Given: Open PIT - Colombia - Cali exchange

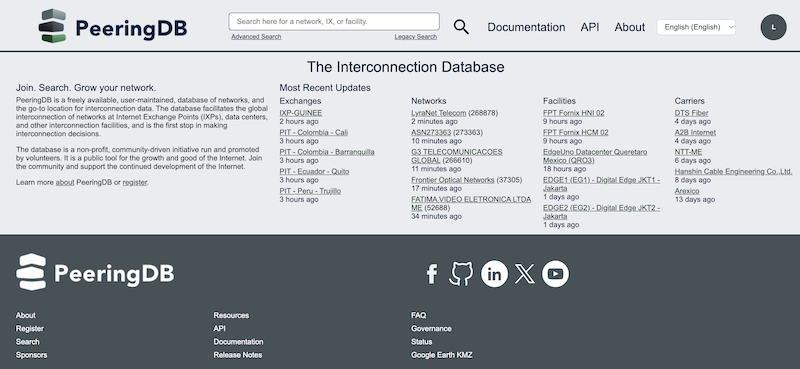Looking at the screenshot, I should (x=314, y=132).
